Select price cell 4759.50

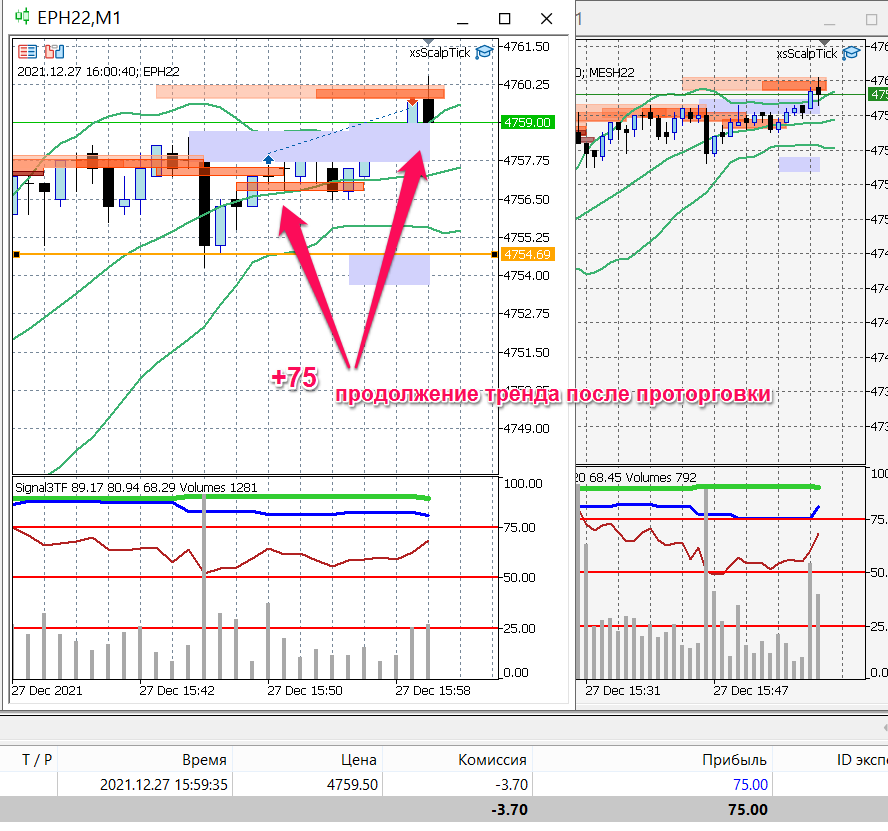coord(352,785)
